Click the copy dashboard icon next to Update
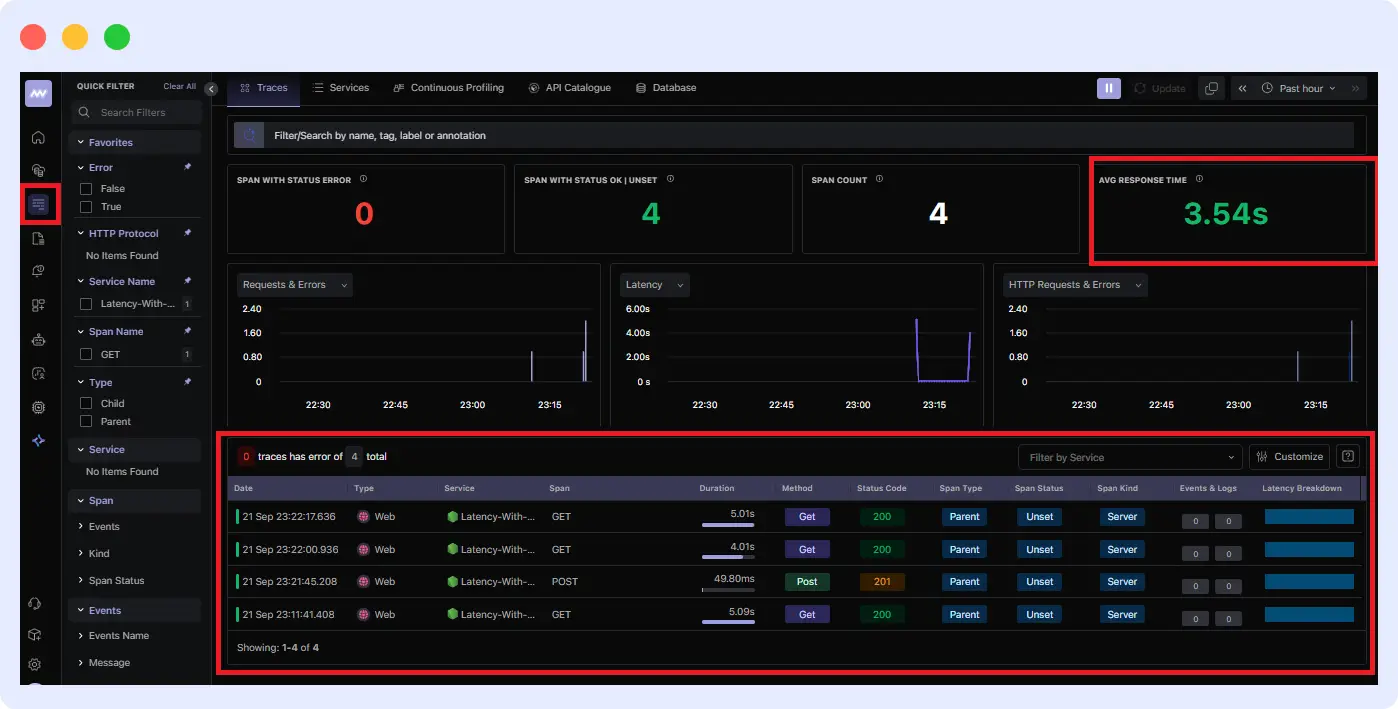 point(1210,88)
